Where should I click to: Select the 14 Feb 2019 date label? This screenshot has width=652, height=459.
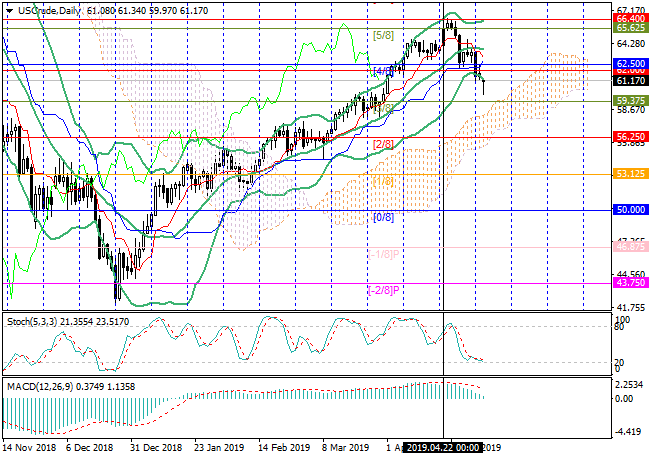(x=283, y=449)
